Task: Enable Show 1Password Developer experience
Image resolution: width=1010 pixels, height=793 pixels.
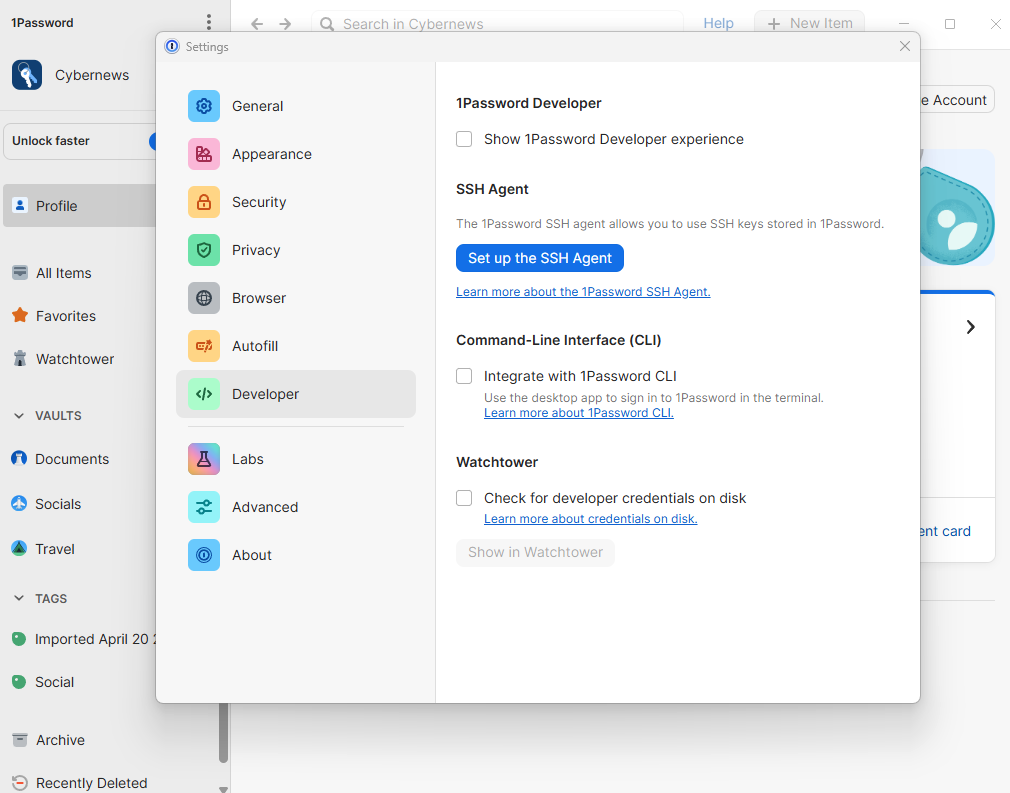Action: (x=464, y=139)
